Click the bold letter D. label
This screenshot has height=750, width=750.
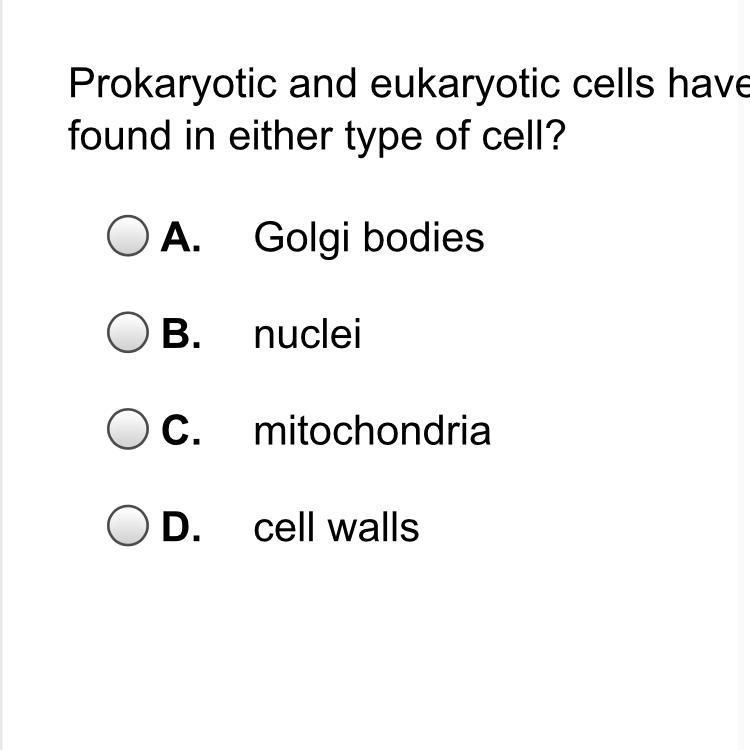click(x=181, y=527)
